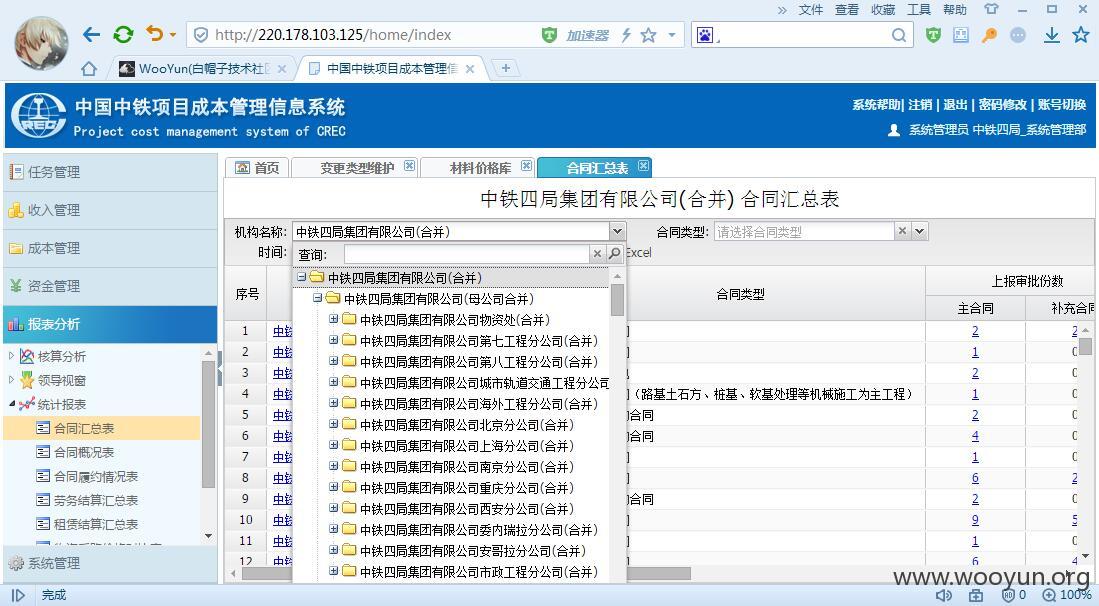Select 西安分公司(合并) in tree

(x=467, y=509)
